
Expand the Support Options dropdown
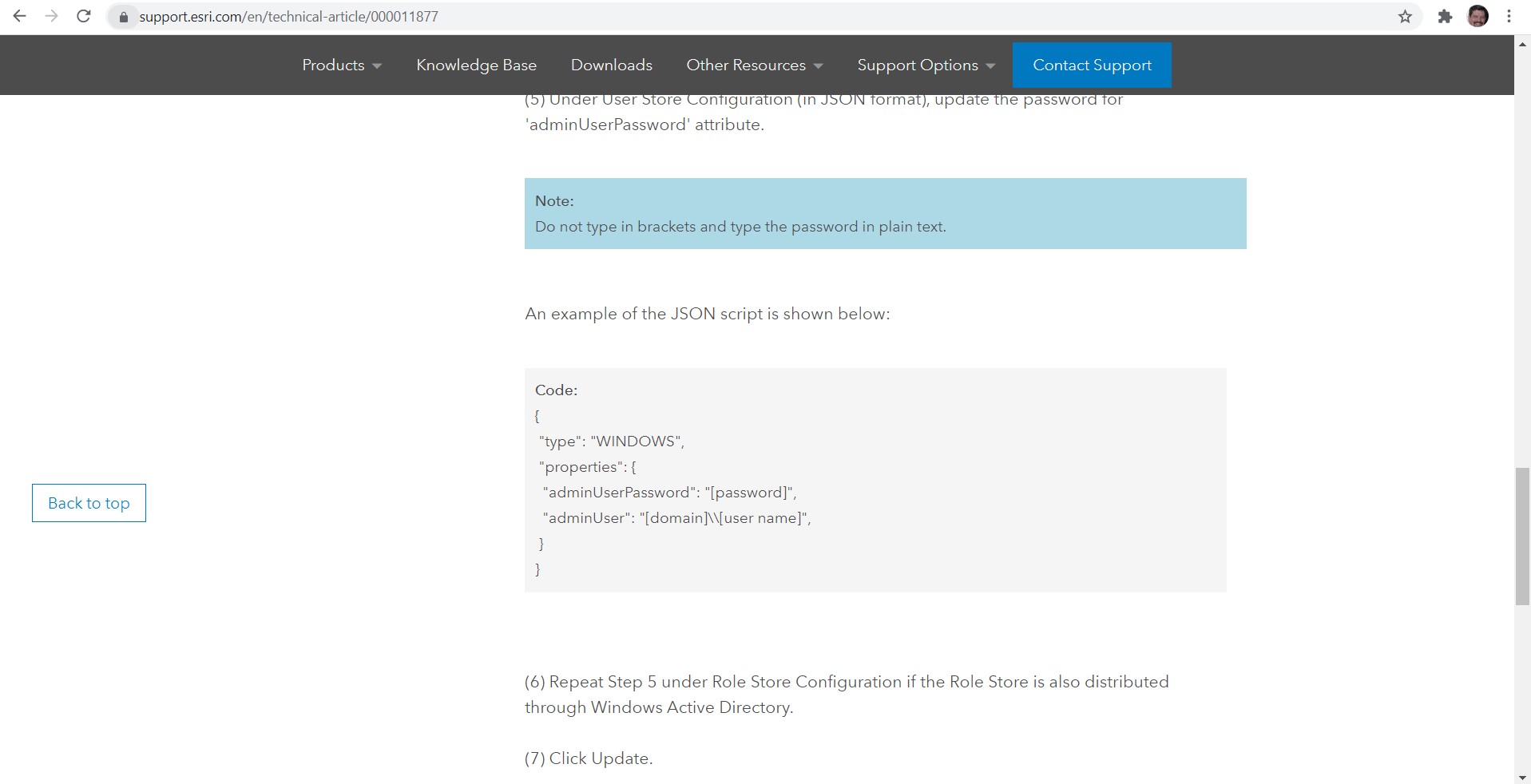924,65
